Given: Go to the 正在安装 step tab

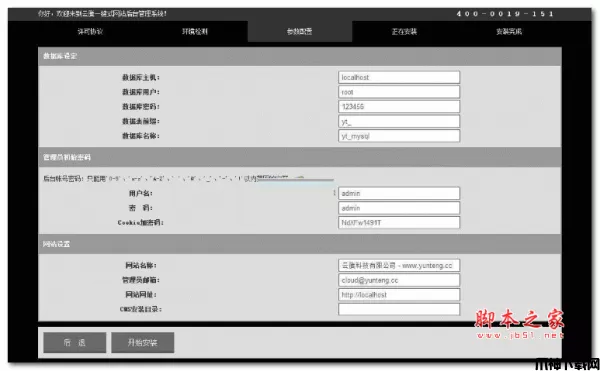Looking at the screenshot, I should coord(404,31).
